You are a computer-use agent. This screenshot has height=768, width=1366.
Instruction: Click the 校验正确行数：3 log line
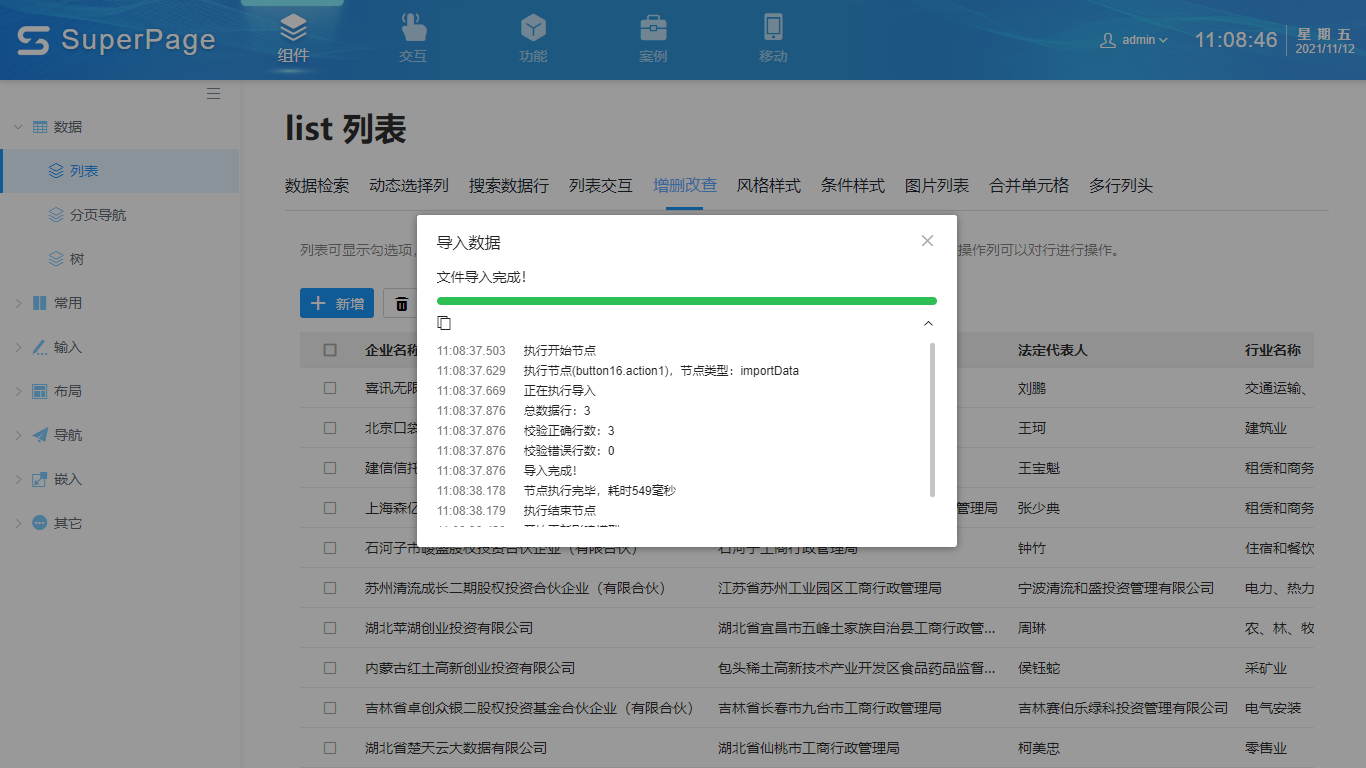[569, 431]
